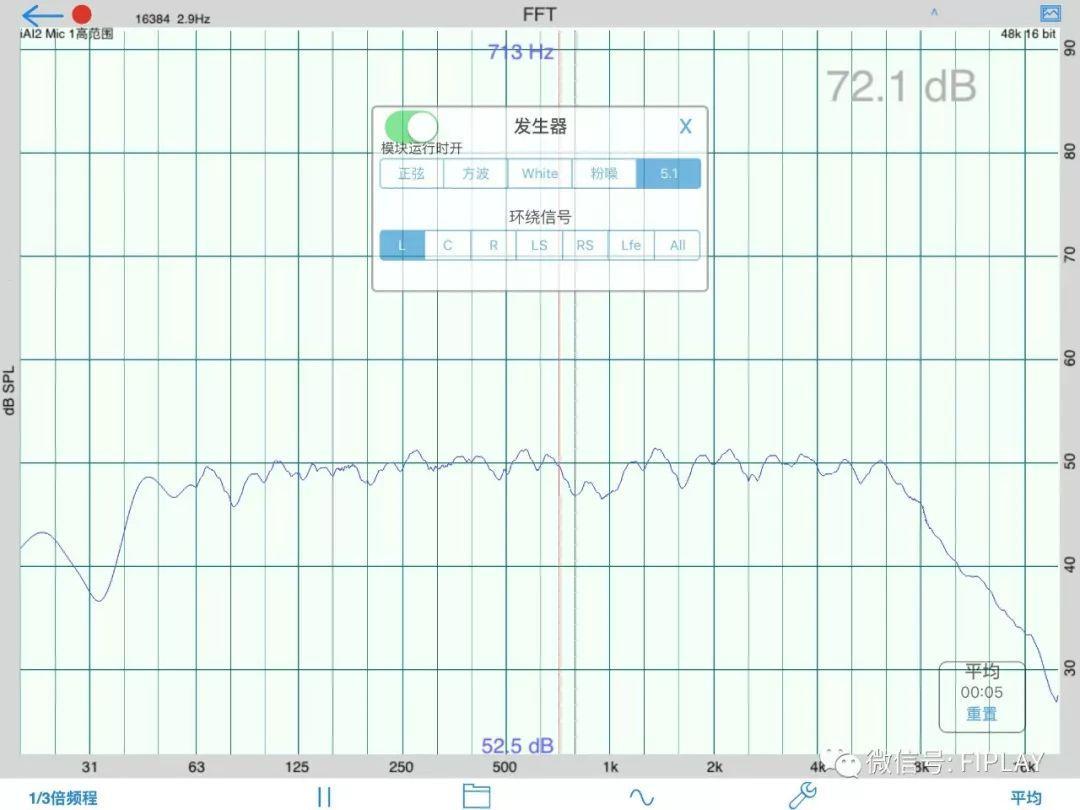Screen dimensions: 1080x810
Task: Open the 1/3倍频程 octave resolution selector
Action: click(63, 797)
